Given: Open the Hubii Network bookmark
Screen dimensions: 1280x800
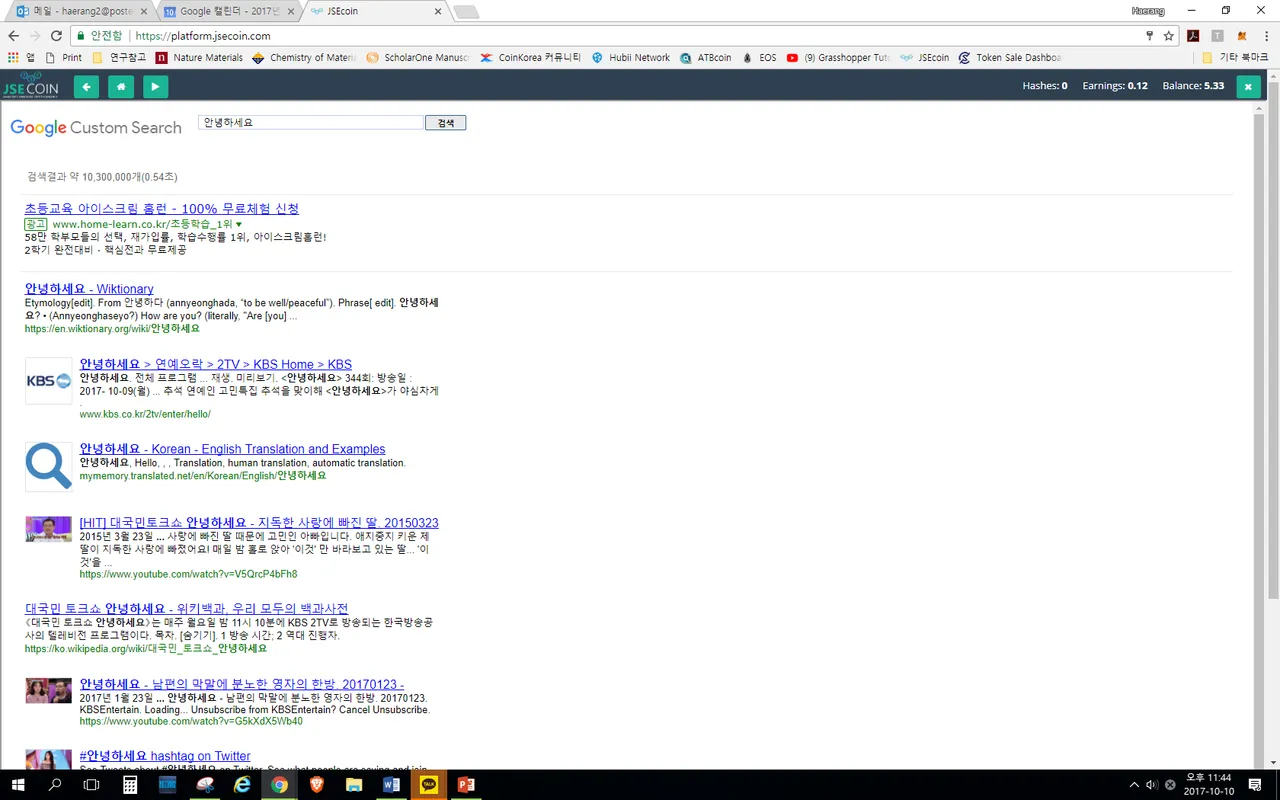Looking at the screenshot, I should (630, 58).
